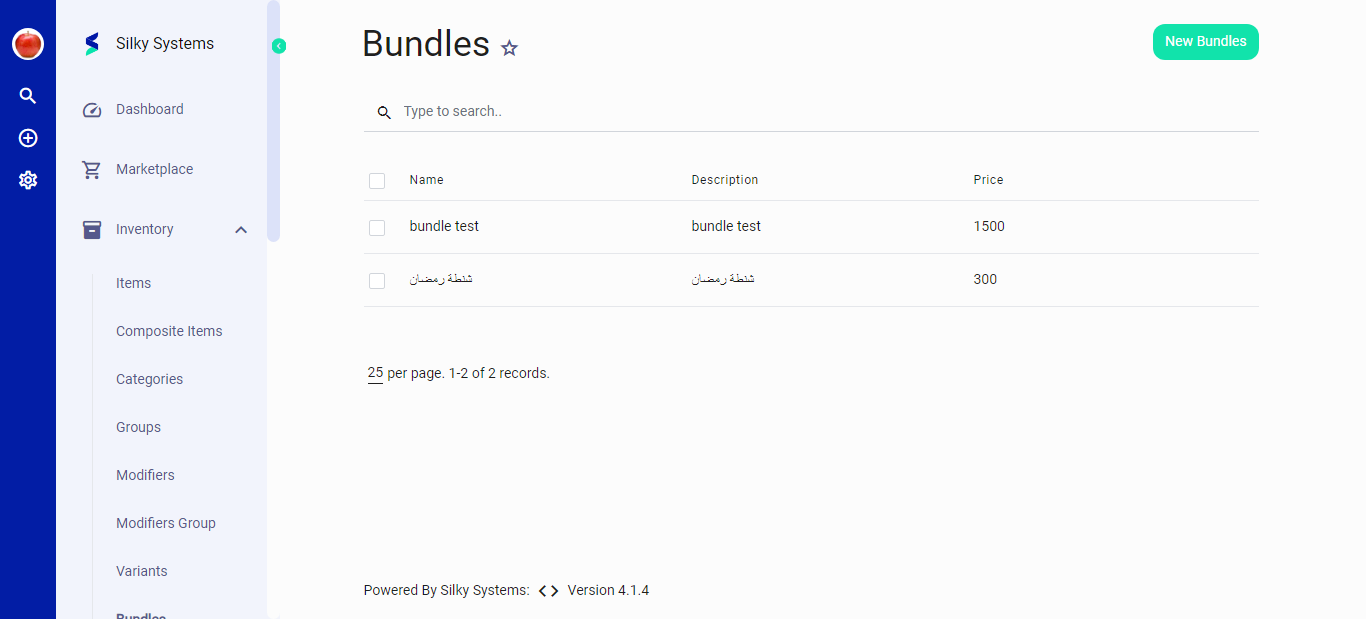The width and height of the screenshot is (1366, 619).
Task: Collapse the Inventory menu chevron
Action: coord(240,229)
